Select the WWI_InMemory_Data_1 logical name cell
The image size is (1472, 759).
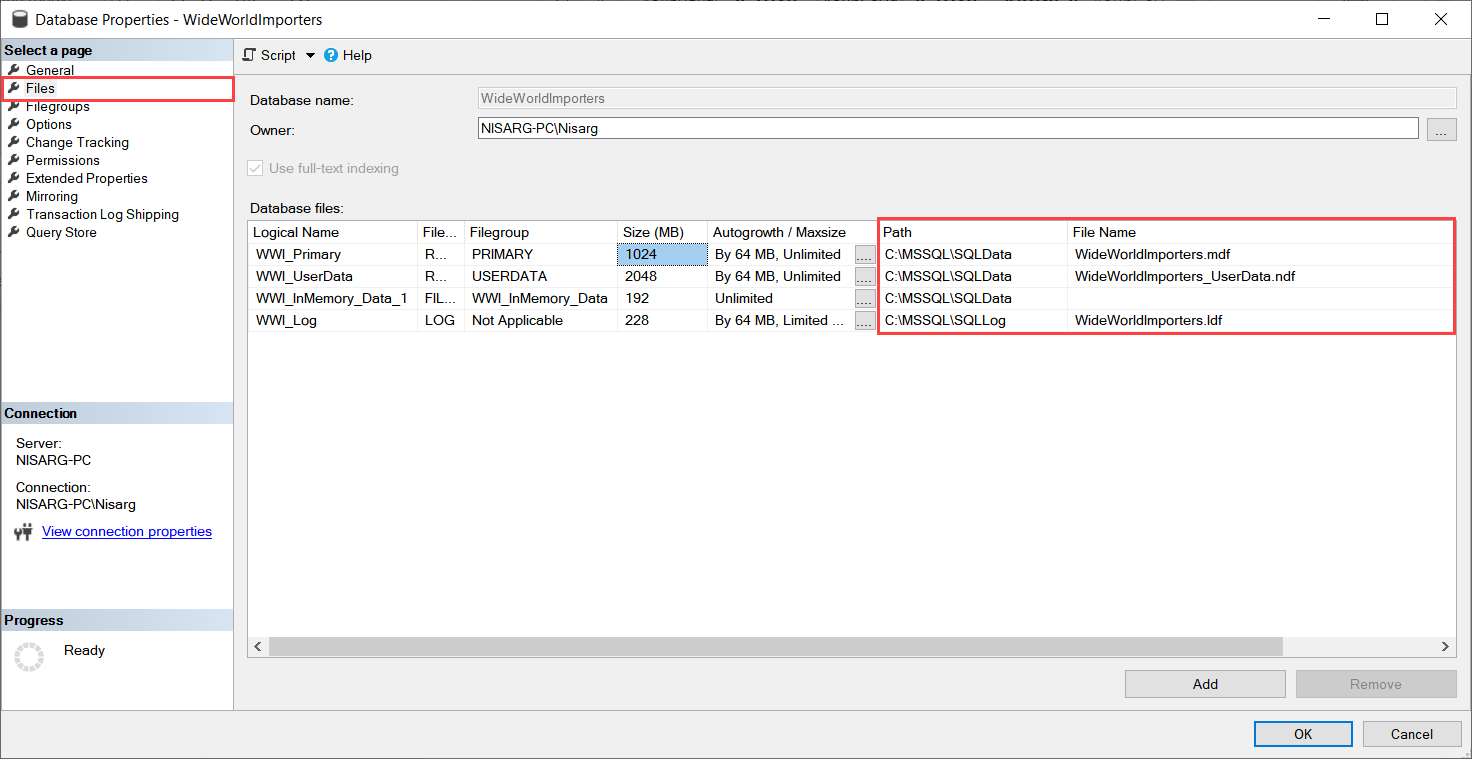(x=333, y=298)
